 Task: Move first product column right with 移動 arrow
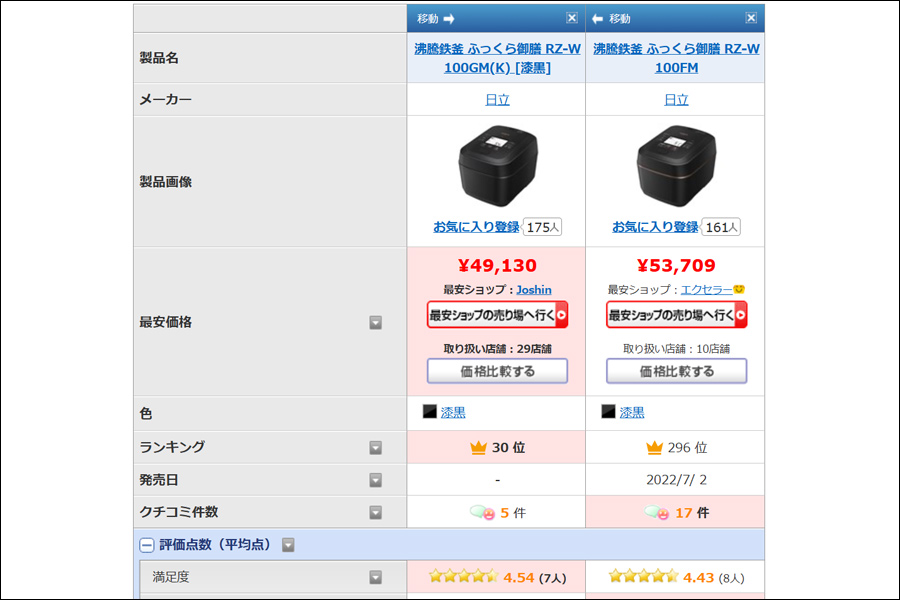[436, 19]
